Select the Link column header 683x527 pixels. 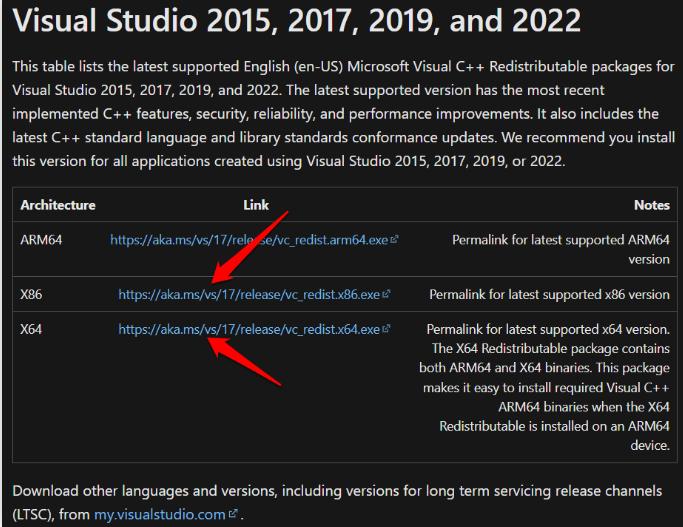(x=256, y=205)
